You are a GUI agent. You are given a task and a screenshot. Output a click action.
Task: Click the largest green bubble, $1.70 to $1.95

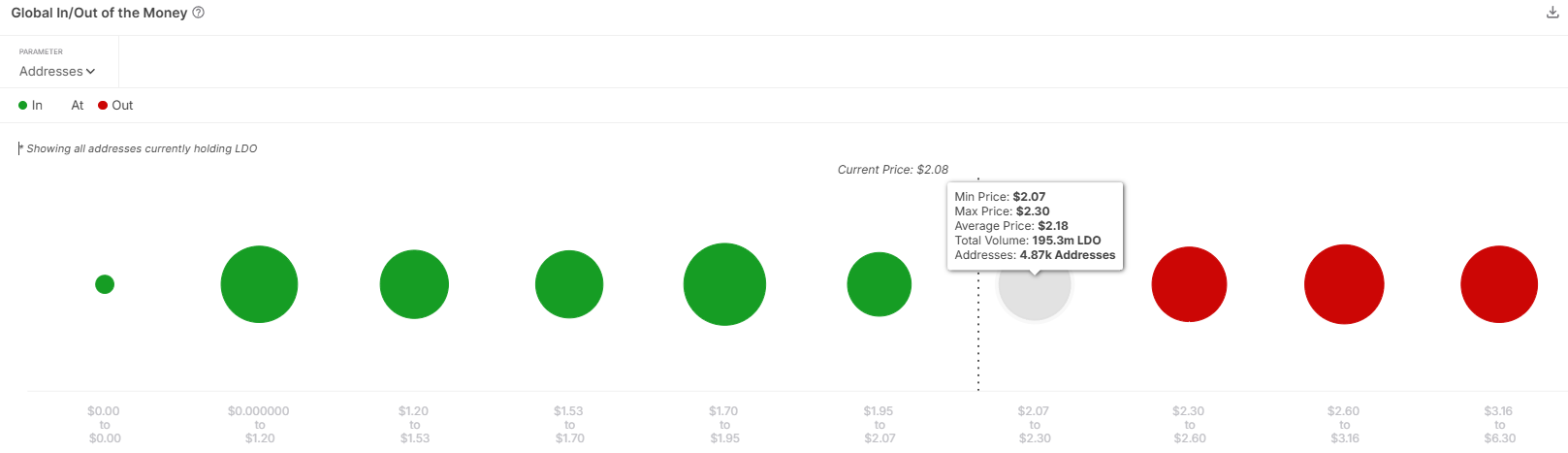(x=724, y=284)
